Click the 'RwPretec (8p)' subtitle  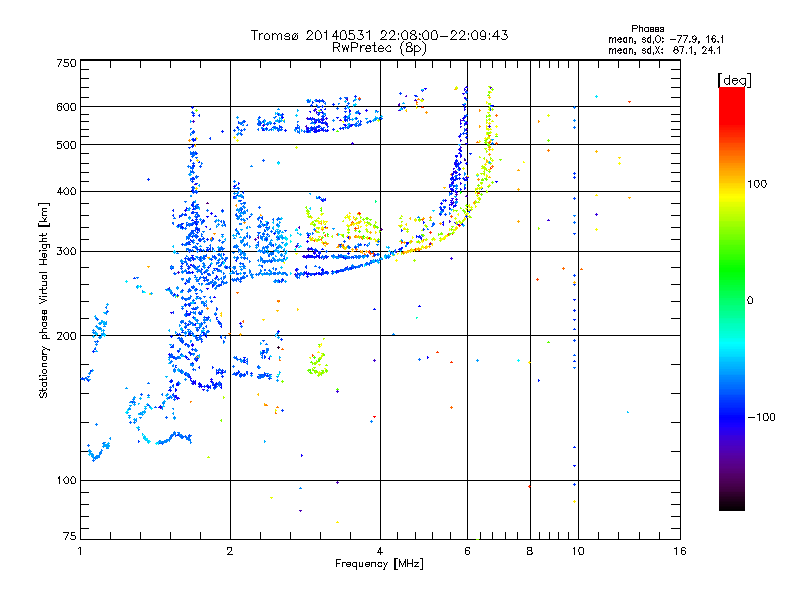(x=380, y=48)
